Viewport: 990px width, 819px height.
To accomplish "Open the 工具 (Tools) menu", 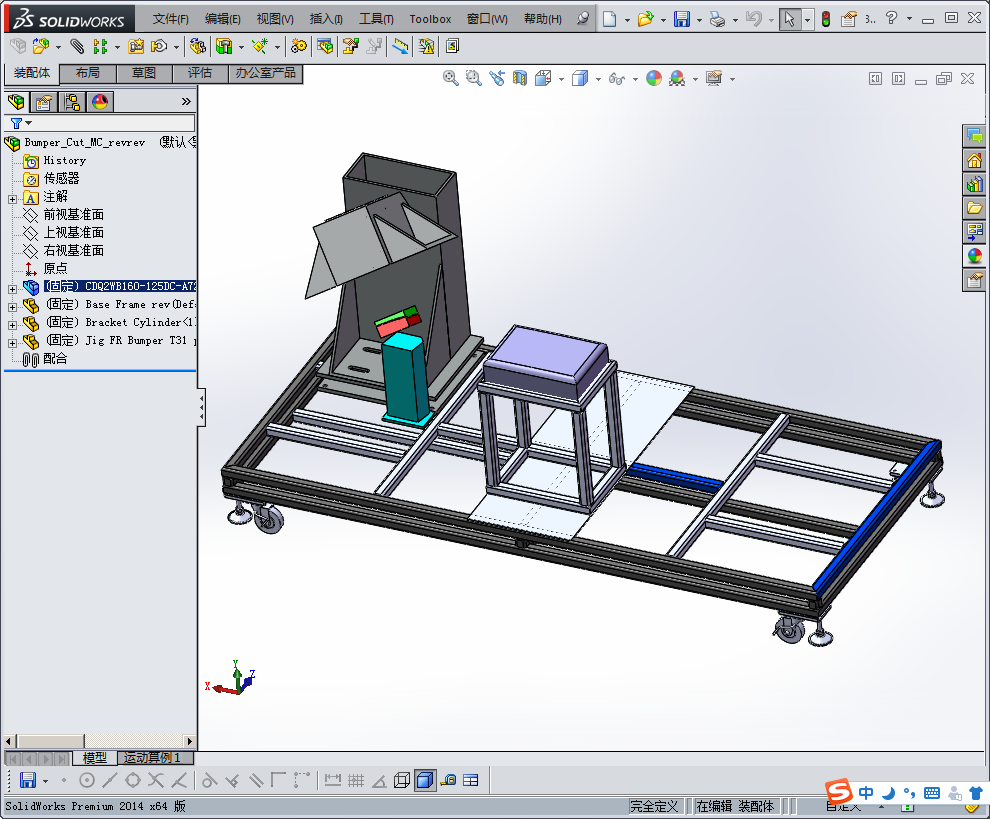I will point(376,19).
